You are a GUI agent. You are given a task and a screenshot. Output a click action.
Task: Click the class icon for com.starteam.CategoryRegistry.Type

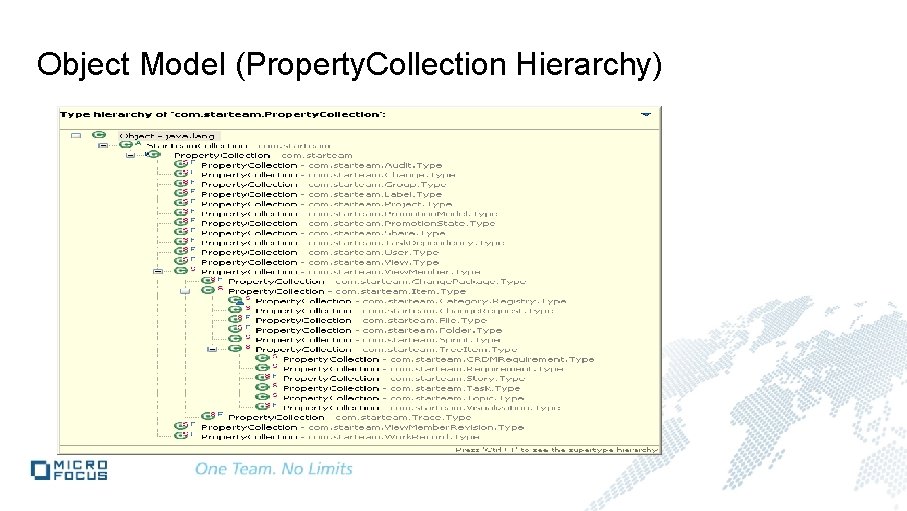[x=235, y=300]
